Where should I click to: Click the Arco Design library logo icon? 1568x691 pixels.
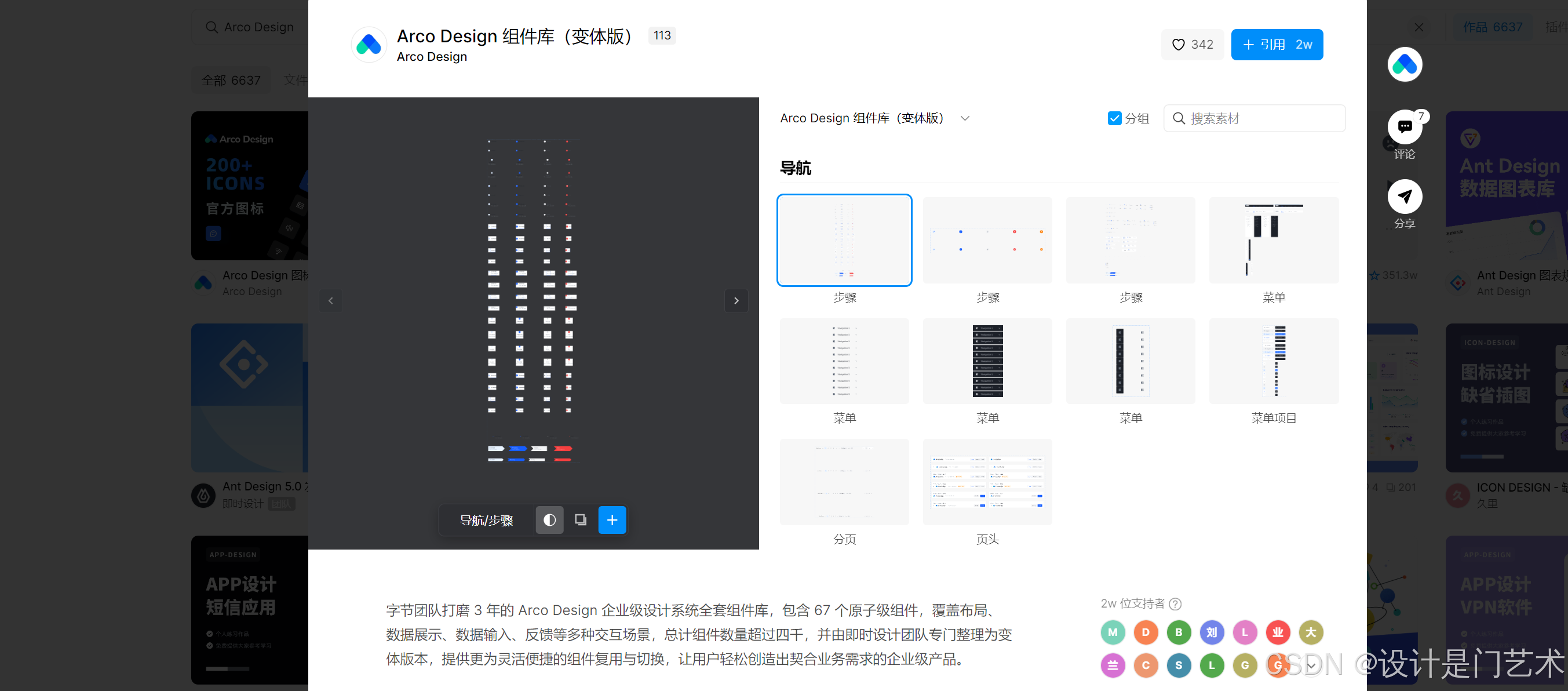click(x=369, y=45)
